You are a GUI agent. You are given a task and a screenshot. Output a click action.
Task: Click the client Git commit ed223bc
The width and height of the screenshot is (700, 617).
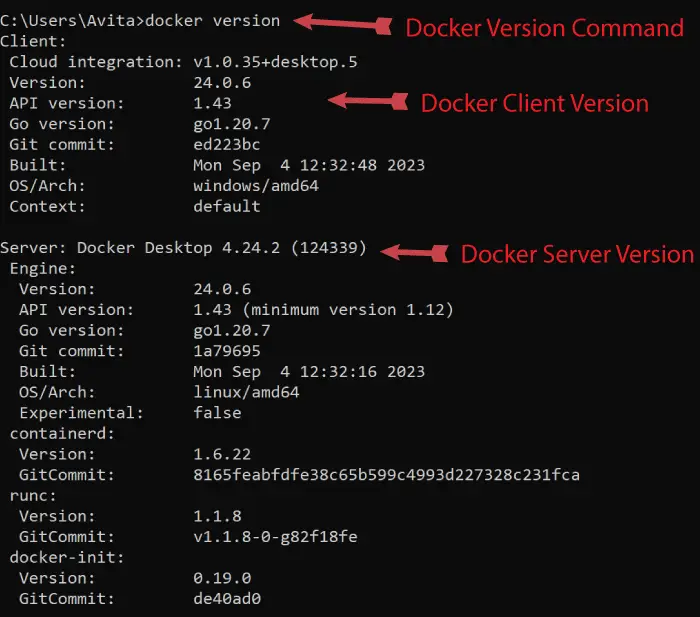coord(227,145)
